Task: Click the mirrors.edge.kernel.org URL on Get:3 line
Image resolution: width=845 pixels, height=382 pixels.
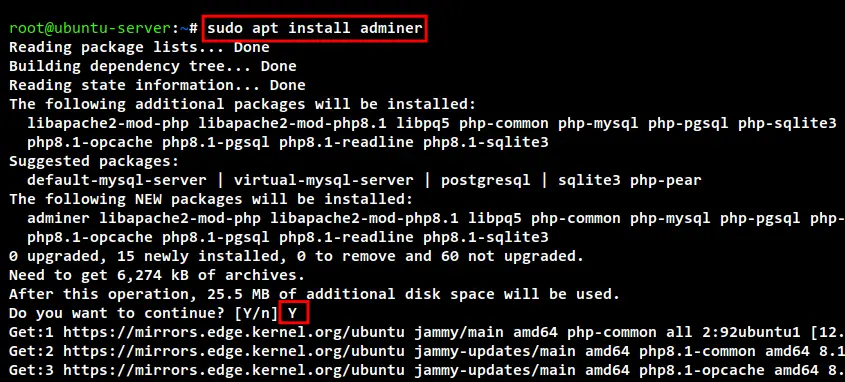Action: (x=233, y=371)
